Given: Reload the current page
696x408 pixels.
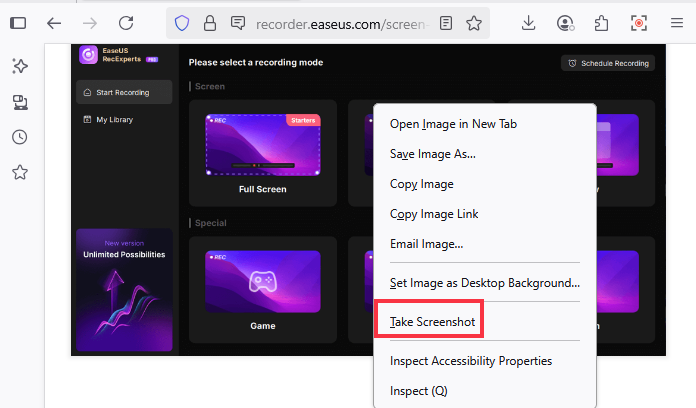Looking at the screenshot, I should [x=126, y=23].
